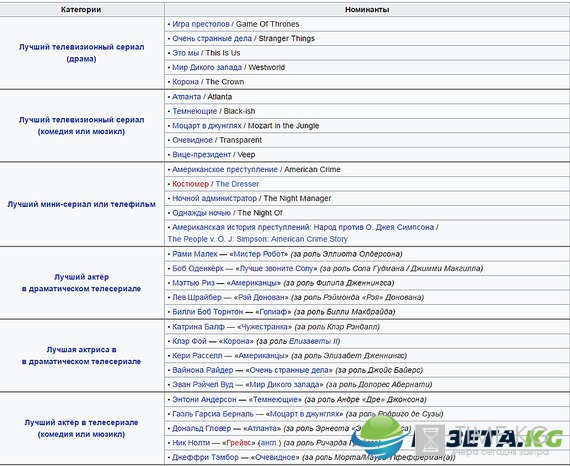Screen dimensions: 570x466
Task: Open the 'Это мы' link
Action: tap(185, 53)
